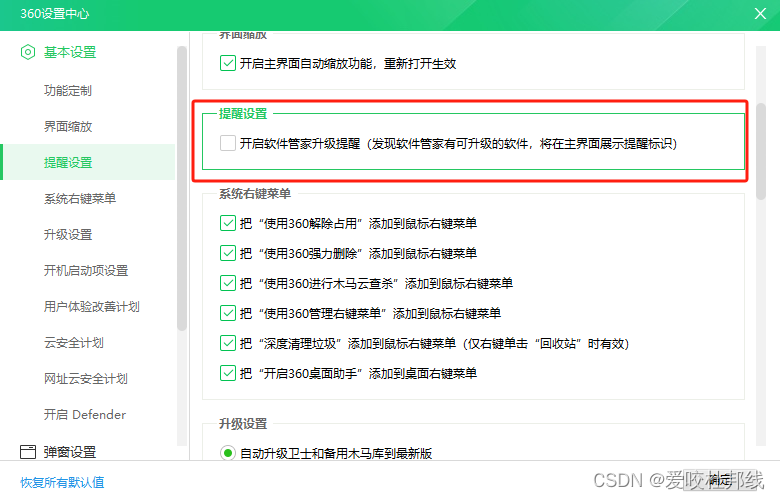This screenshot has height=500, width=780.
Task: Toggle 使用360管理右键菜单 checkbox
Action: click(x=228, y=313)
